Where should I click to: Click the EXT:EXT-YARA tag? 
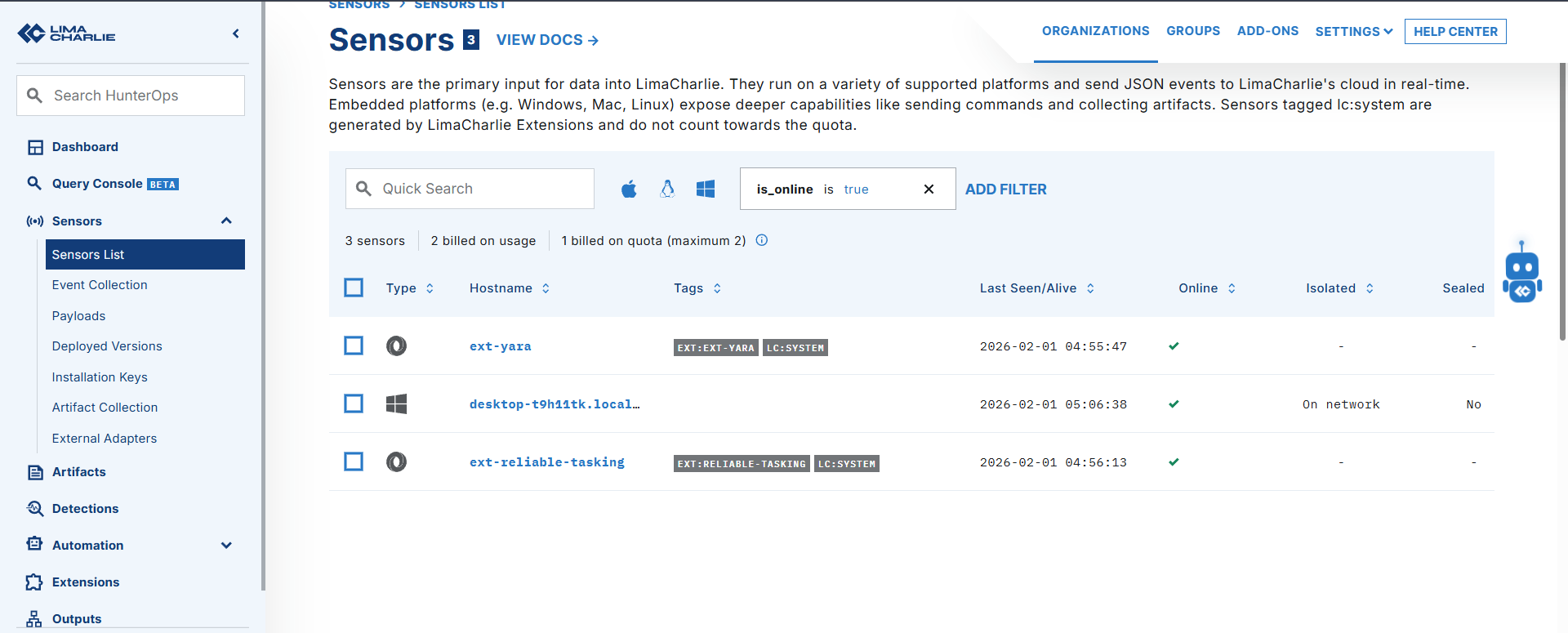tap(716, 348)
